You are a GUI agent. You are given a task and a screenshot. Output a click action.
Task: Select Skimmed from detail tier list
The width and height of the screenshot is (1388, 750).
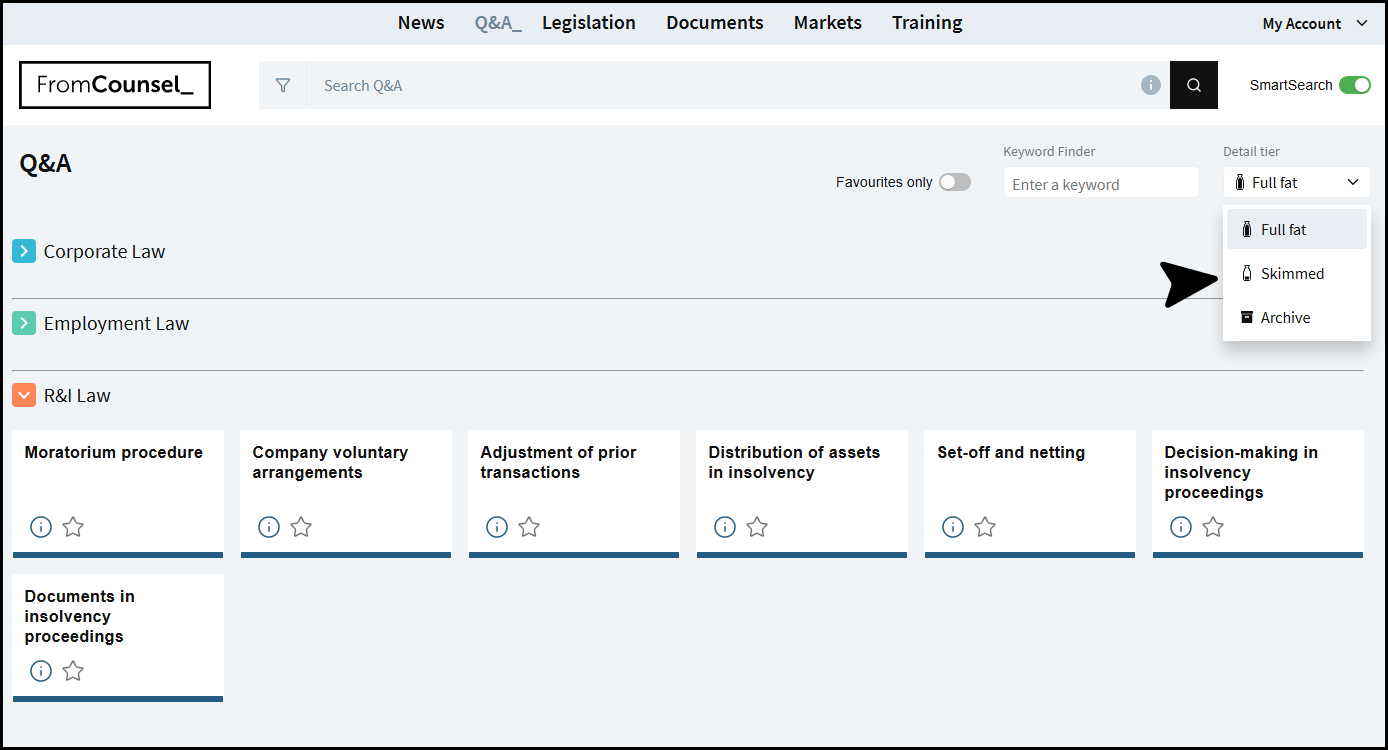[x=1291, y=274]
